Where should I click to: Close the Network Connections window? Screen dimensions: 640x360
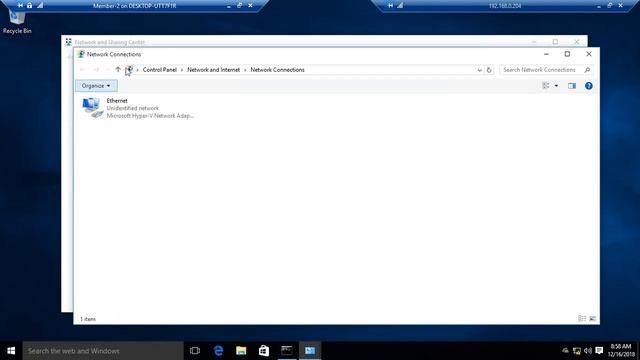(x=589, y=54)
